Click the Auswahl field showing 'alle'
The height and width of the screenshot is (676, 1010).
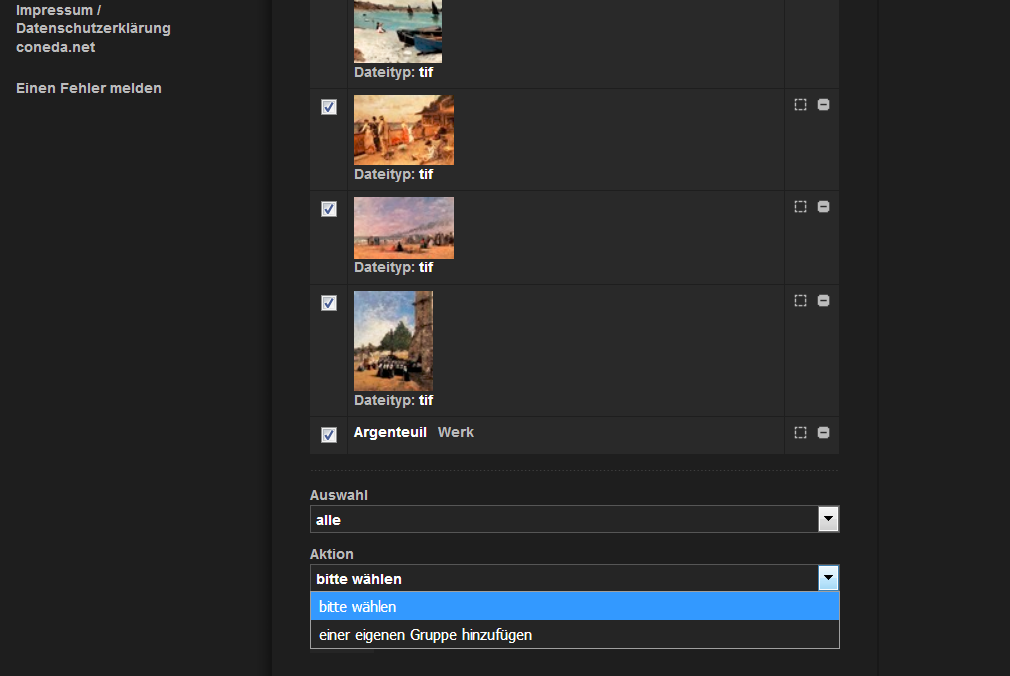[574, 519]
